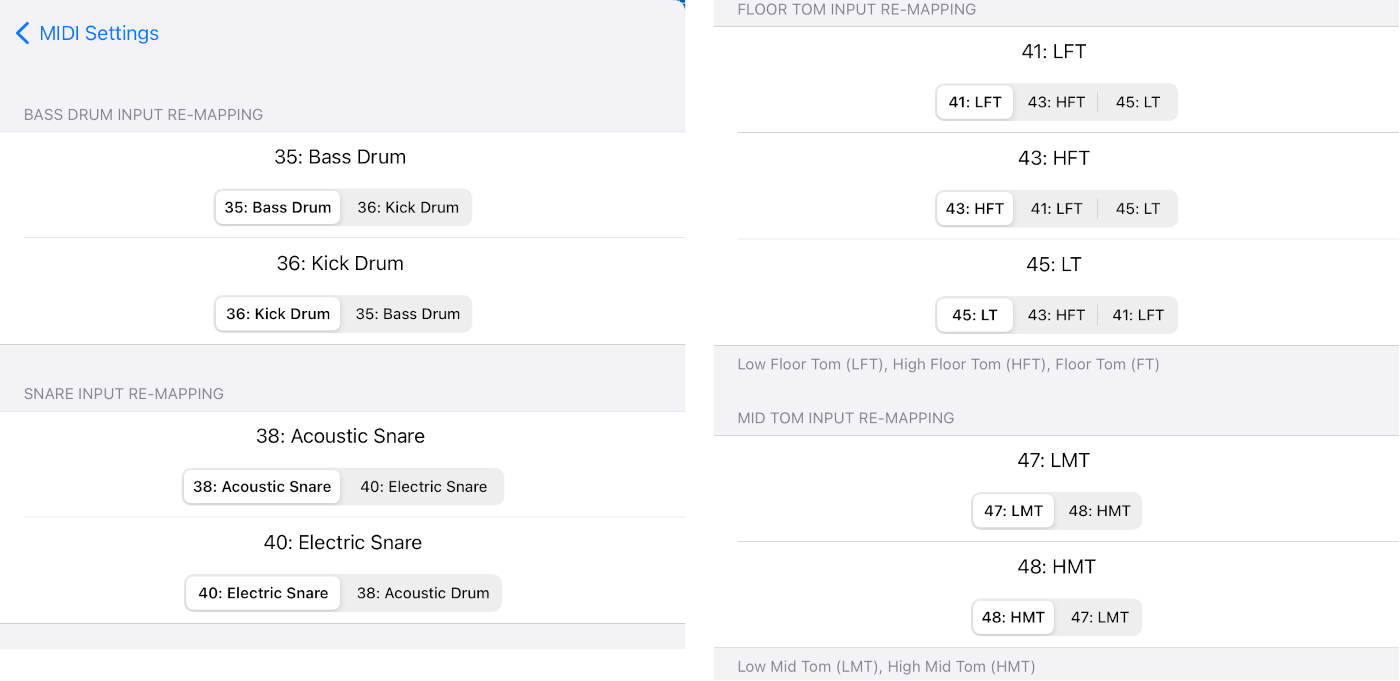Select 43: HFT option under 45: LT
This screenshot has height=681, width=1400.
(1056, 315)
